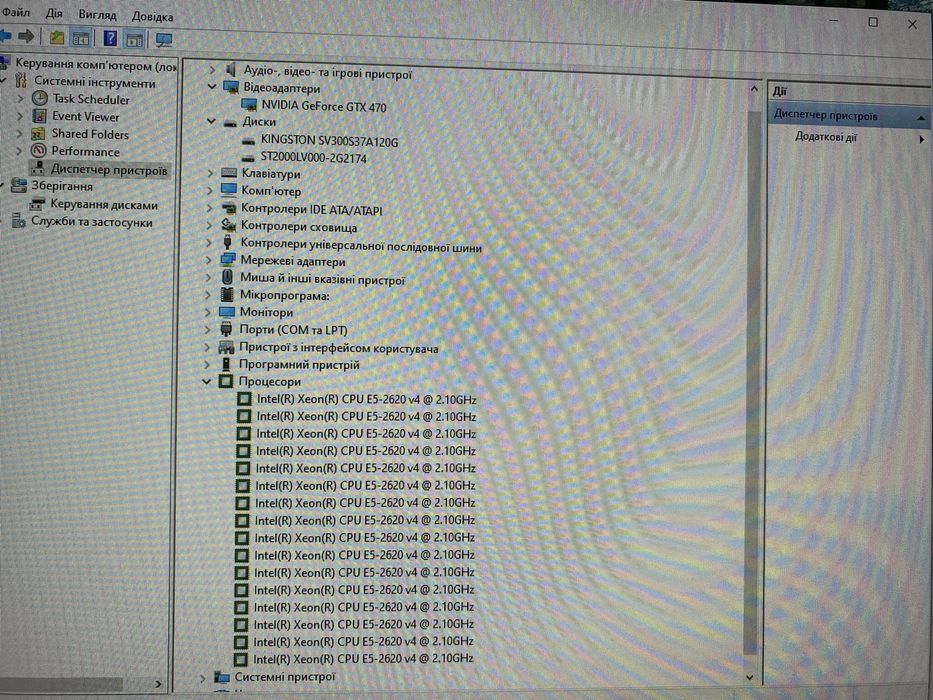Image resolution: width=933 pixels, height=700 pixels.
Task: Open the Вигляд menu
Action: [97, 15]
